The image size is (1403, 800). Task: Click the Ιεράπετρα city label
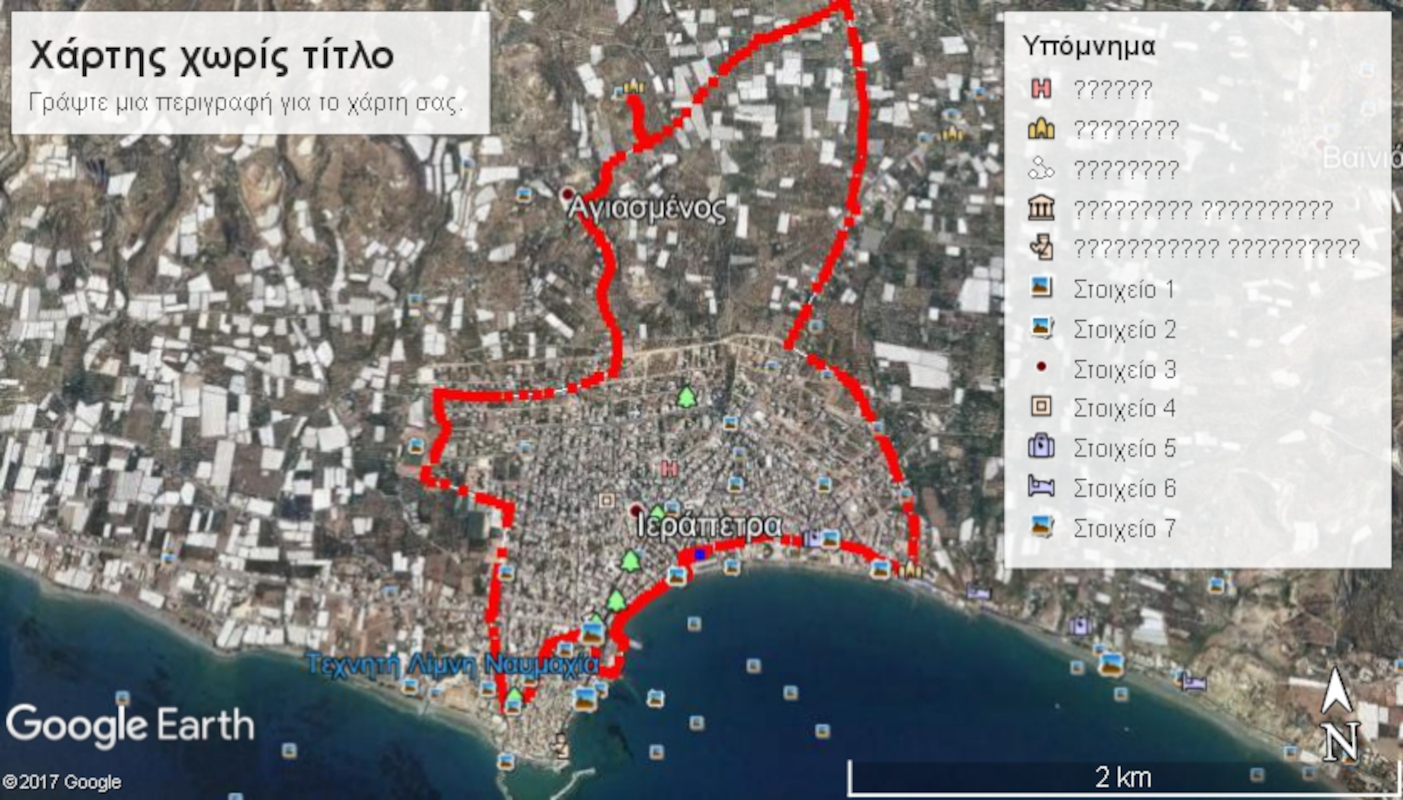coord(708,526)
